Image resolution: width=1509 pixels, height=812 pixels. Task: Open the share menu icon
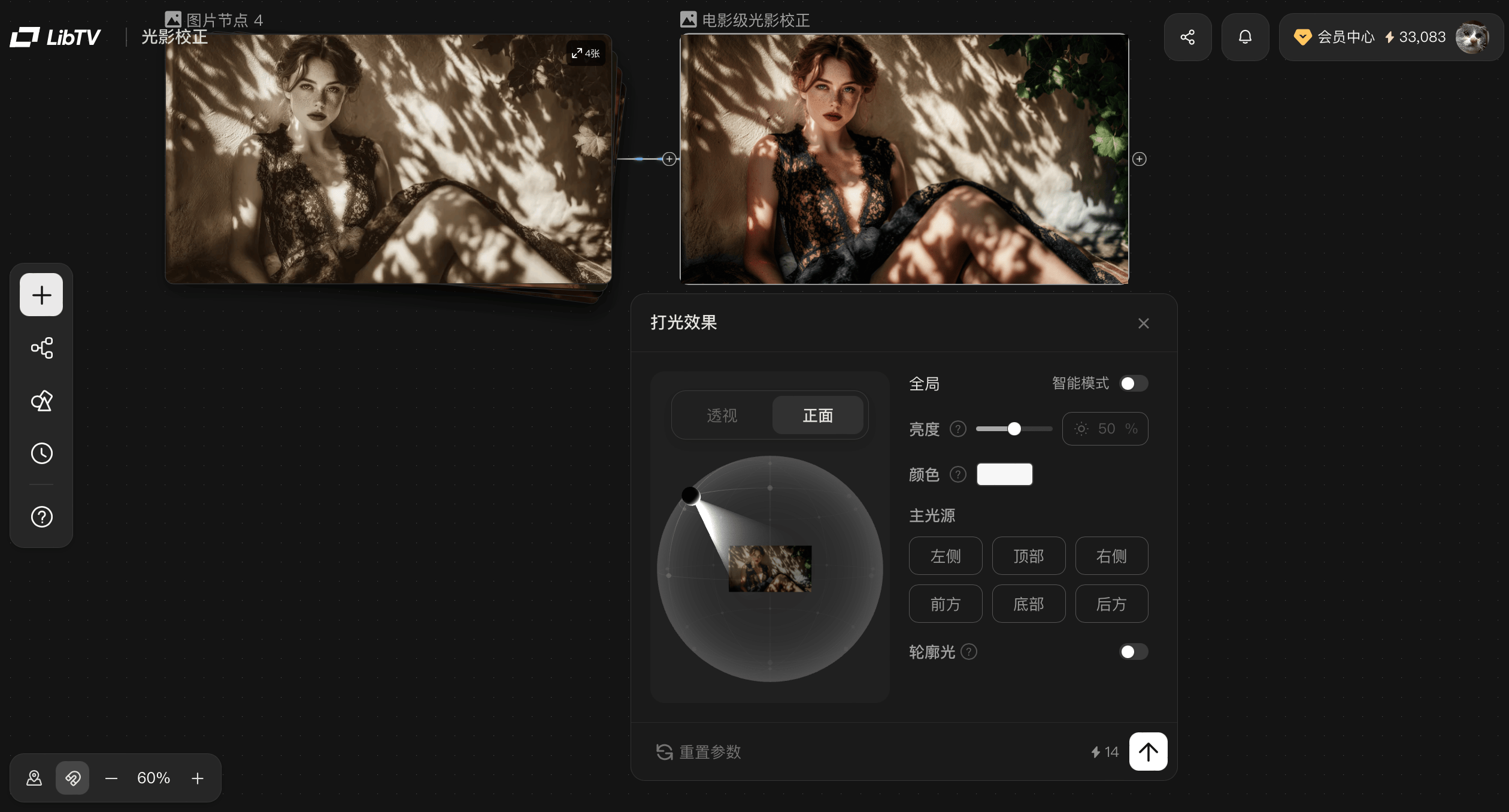click(1187, 37)
